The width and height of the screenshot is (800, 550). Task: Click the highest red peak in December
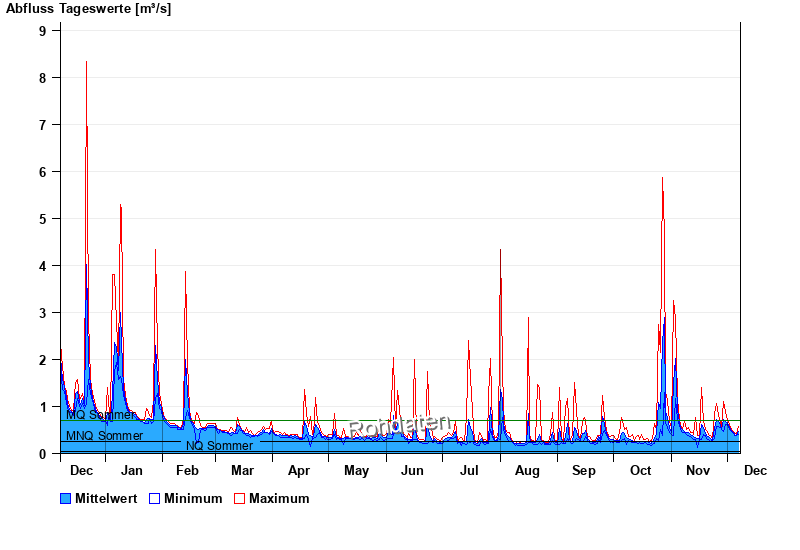pyautogui.click(x=86, y=63)
